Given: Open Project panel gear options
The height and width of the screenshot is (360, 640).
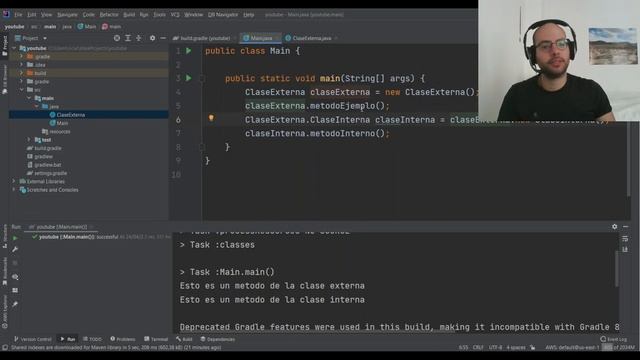Looking at the screenshot, I should (152, 38).
